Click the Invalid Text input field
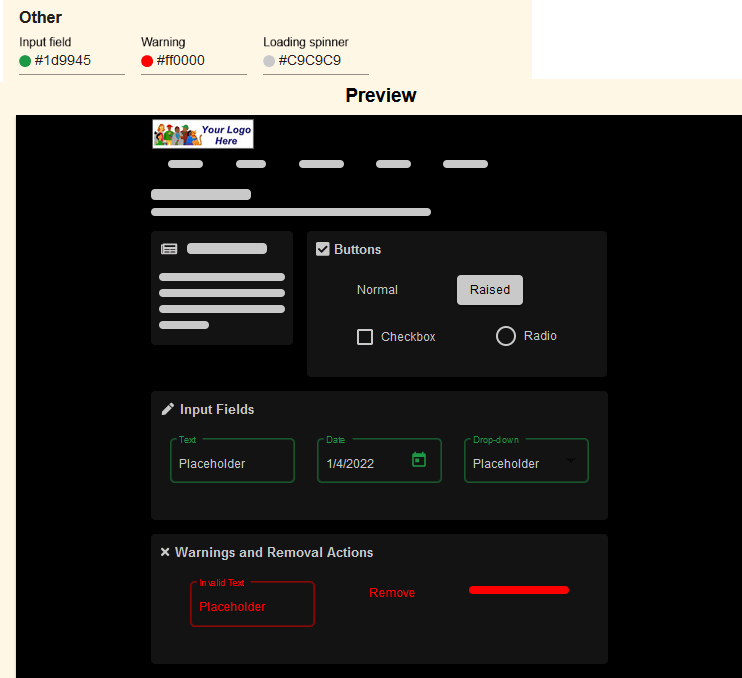 coord(252,606)
